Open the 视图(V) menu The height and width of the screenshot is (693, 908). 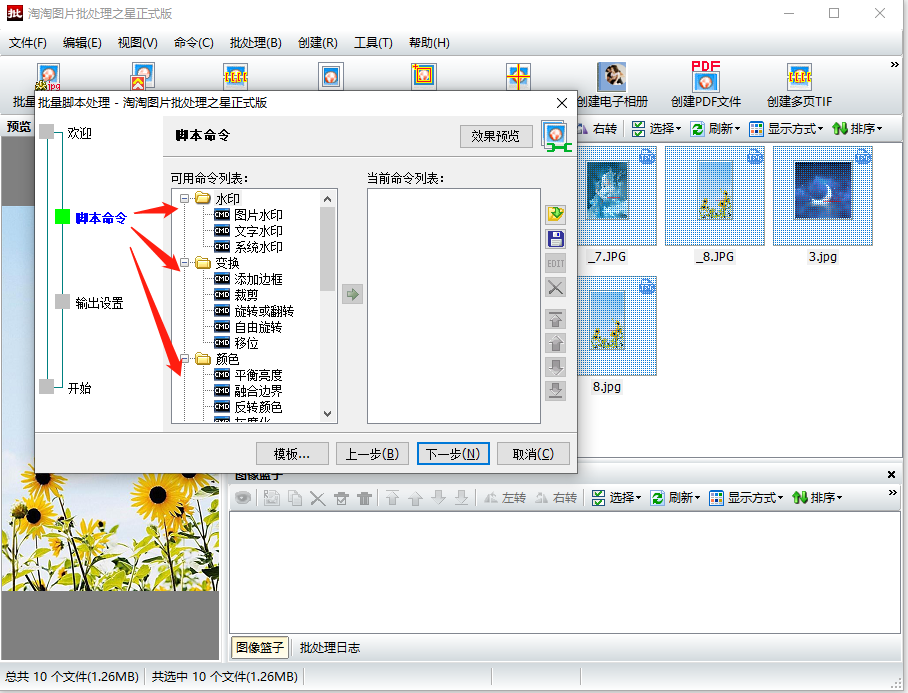pos(137,43)
